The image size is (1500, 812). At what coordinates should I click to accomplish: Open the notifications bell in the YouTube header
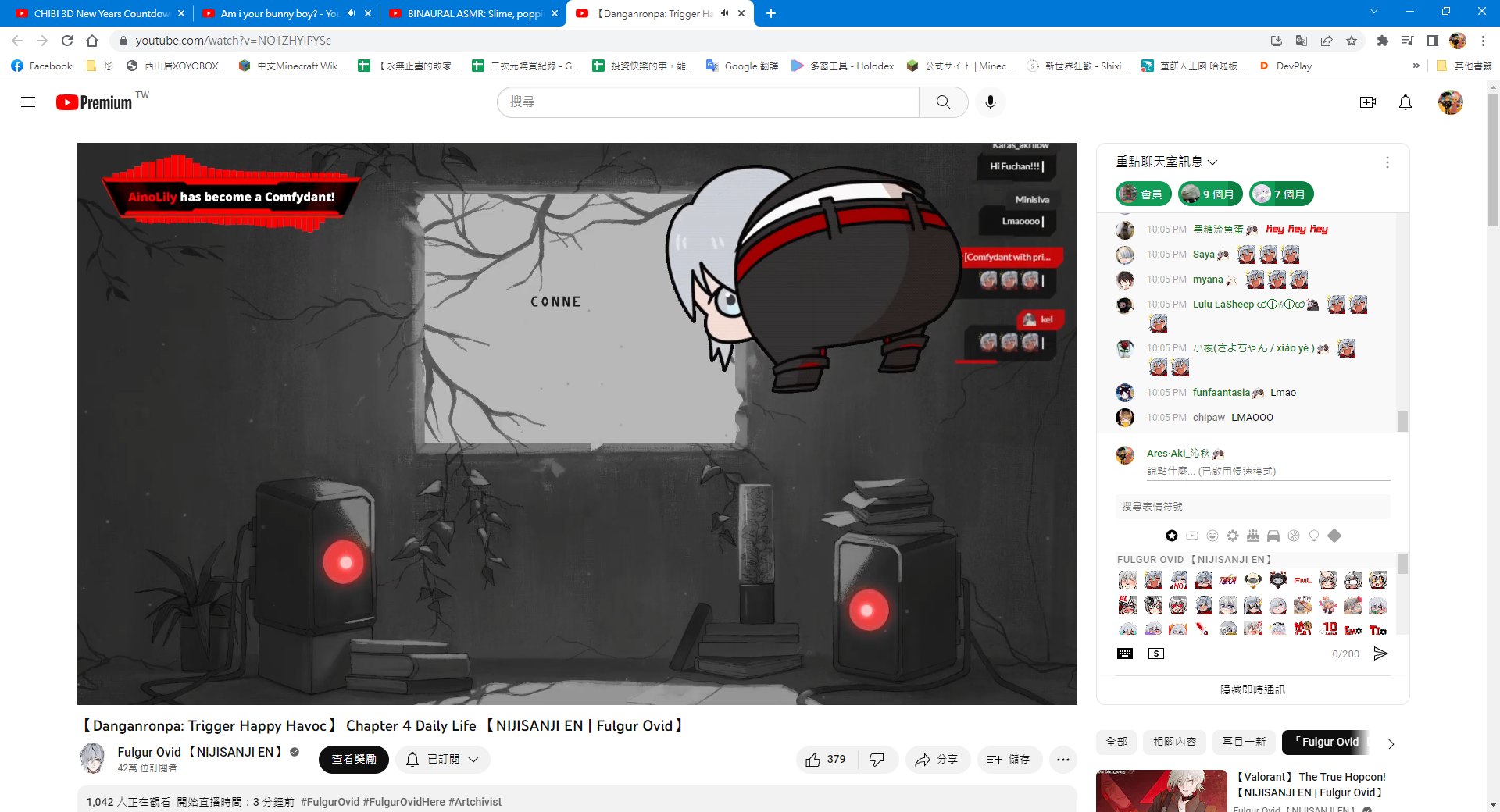point(1405,102)
